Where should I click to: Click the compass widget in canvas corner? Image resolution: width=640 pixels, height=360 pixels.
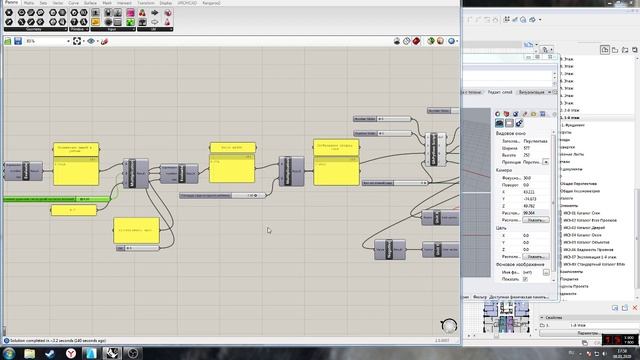coord(449,326)
